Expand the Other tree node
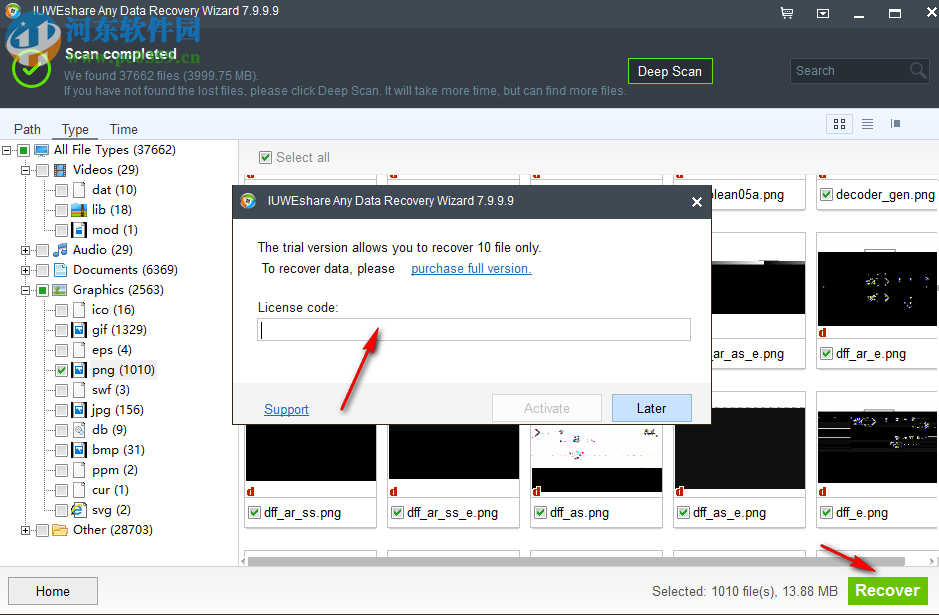The height and width of the screenshot is (615, 939). [x=25, y=530]
